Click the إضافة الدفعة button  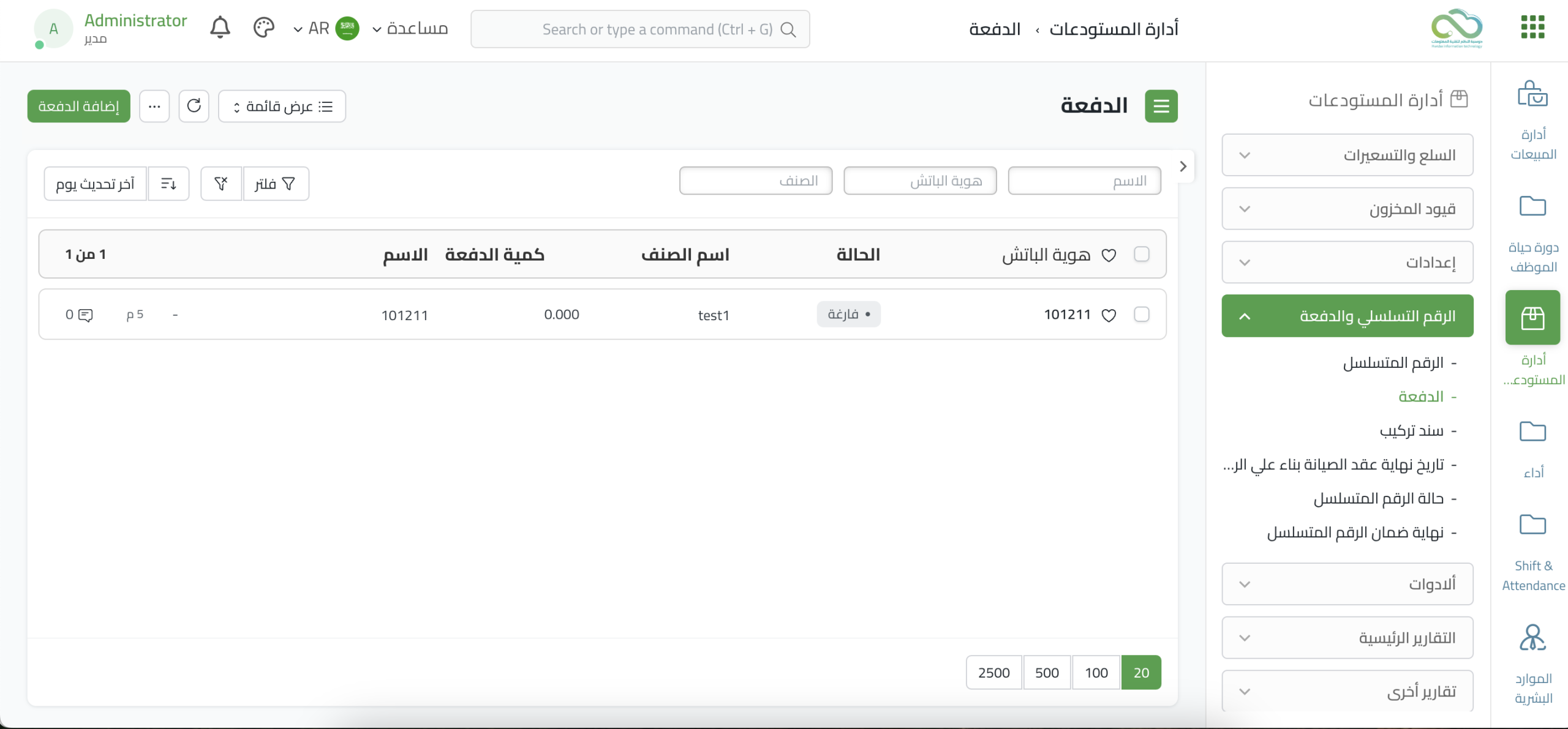(78, 106)
